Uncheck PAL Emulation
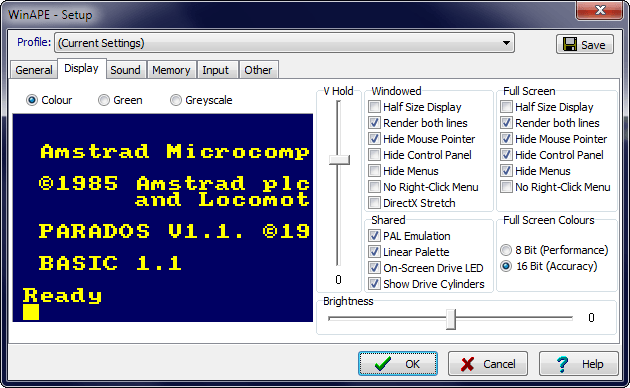The width and height of the screenshot is (630, 388). tap(374, 236)
